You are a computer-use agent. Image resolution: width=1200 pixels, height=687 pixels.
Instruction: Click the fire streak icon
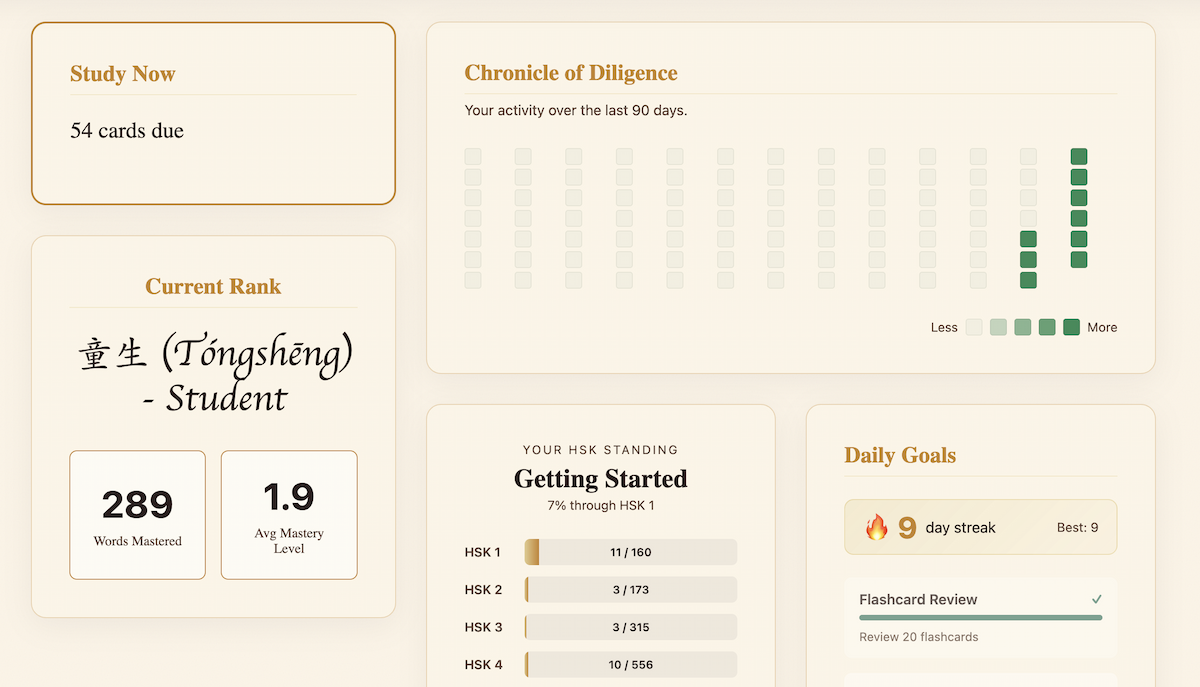click(876, 527)
